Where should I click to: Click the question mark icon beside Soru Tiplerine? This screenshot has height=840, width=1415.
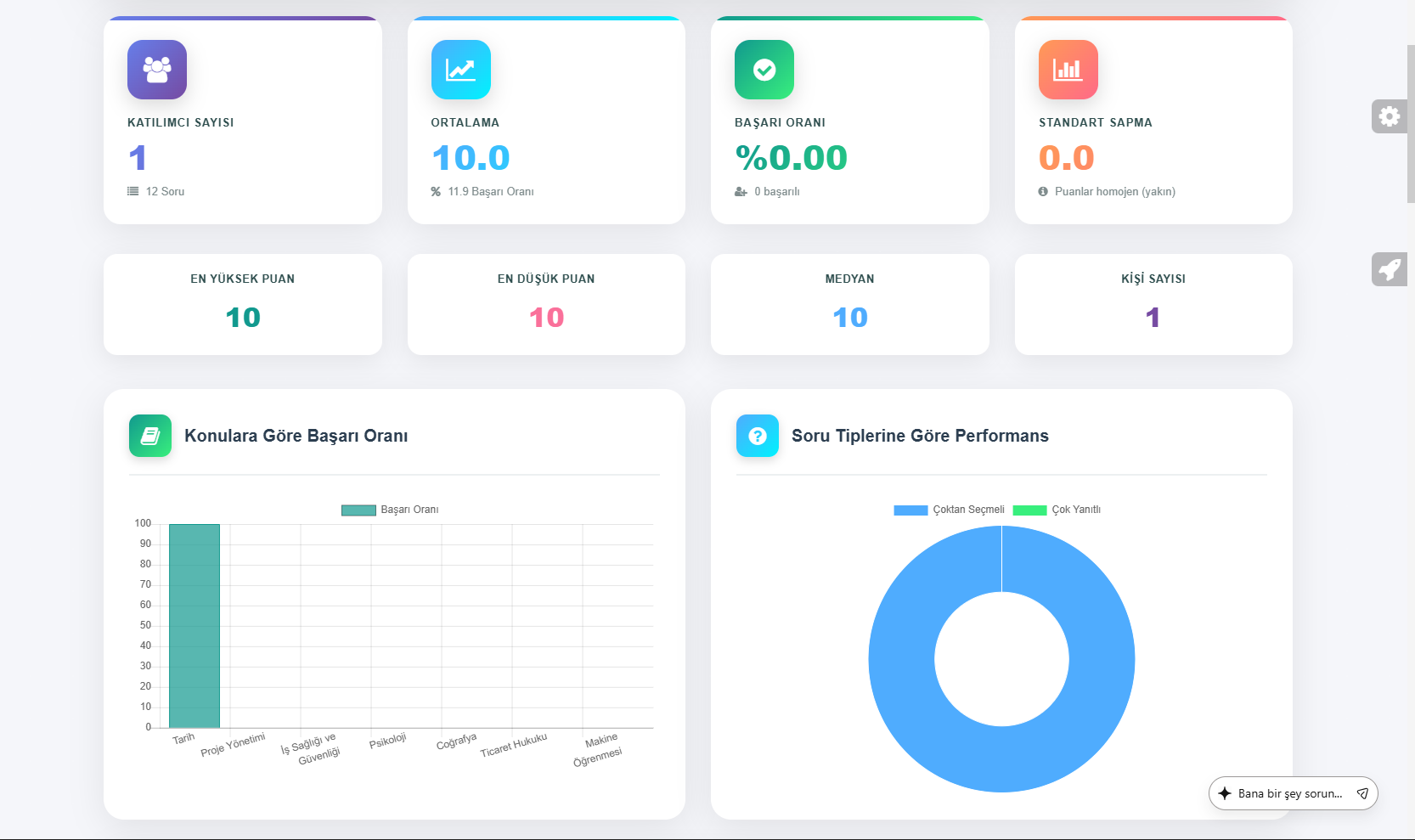[758, 436]
